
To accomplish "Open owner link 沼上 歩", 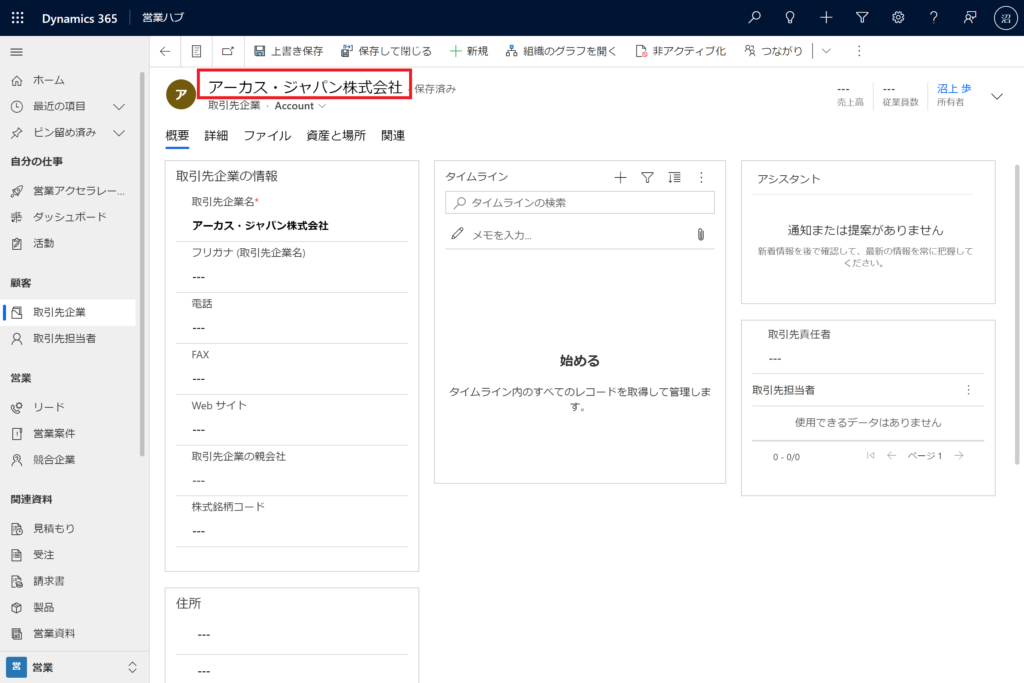I will [x=953, y=89].
